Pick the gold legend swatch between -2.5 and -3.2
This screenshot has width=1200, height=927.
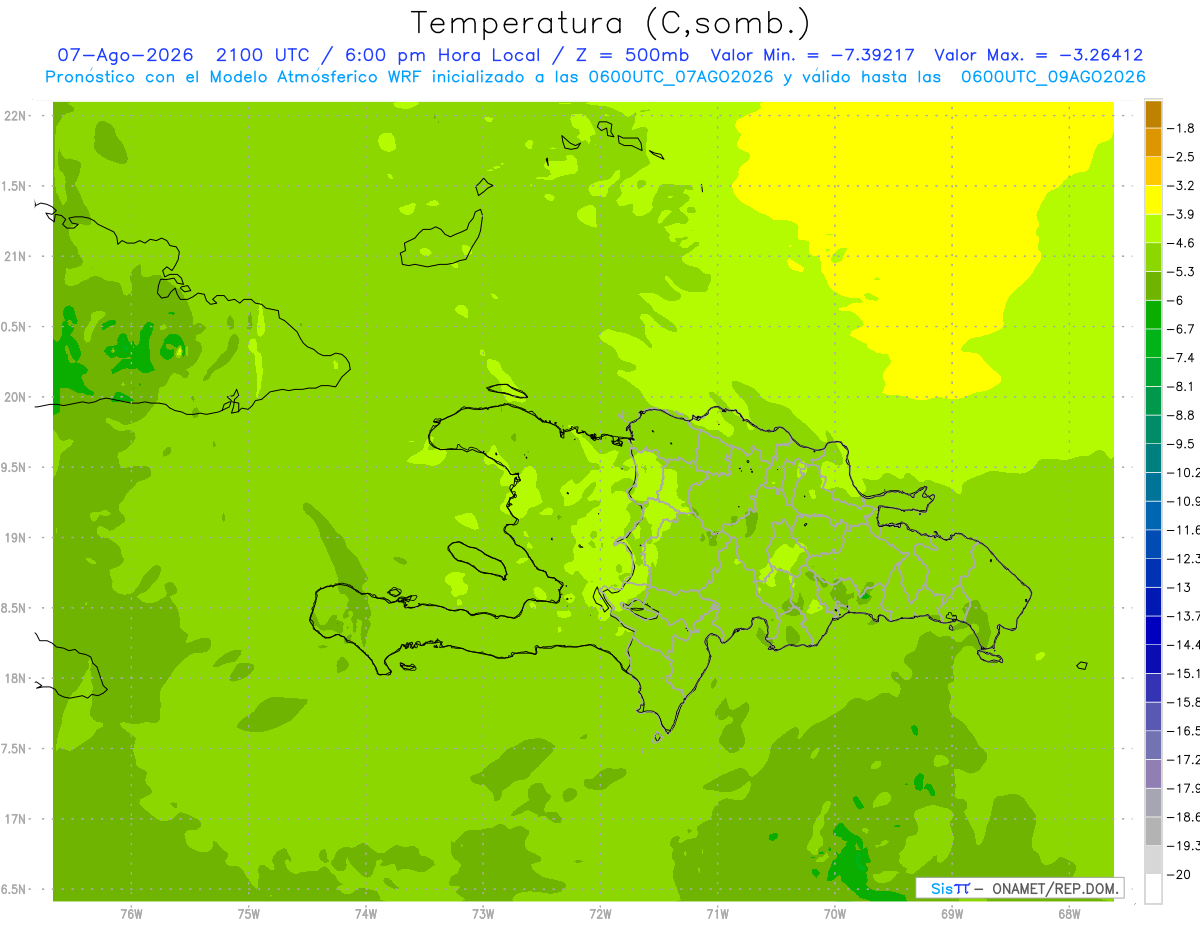(1153, 170)
